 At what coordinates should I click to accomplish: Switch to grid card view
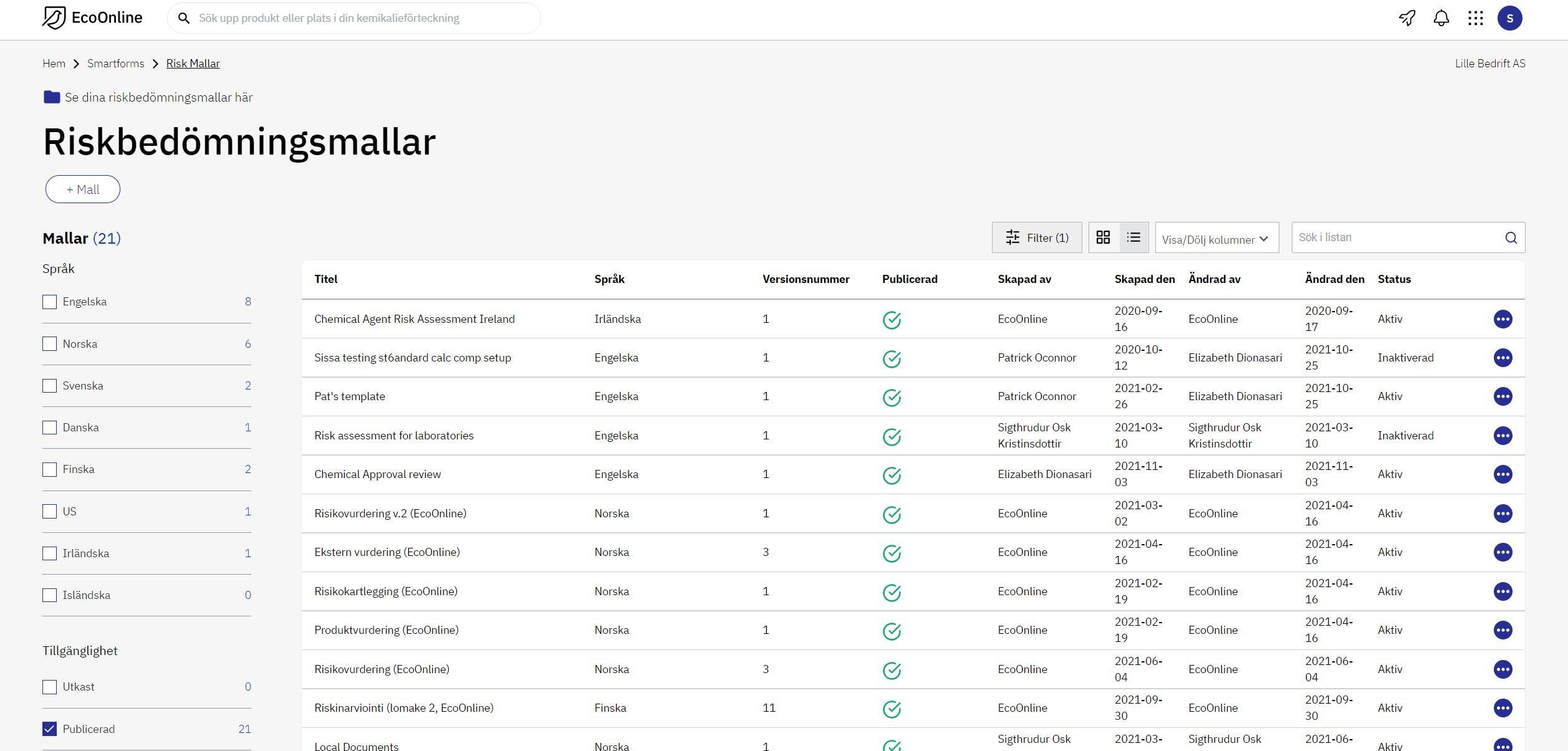[x=1104, y=237]
